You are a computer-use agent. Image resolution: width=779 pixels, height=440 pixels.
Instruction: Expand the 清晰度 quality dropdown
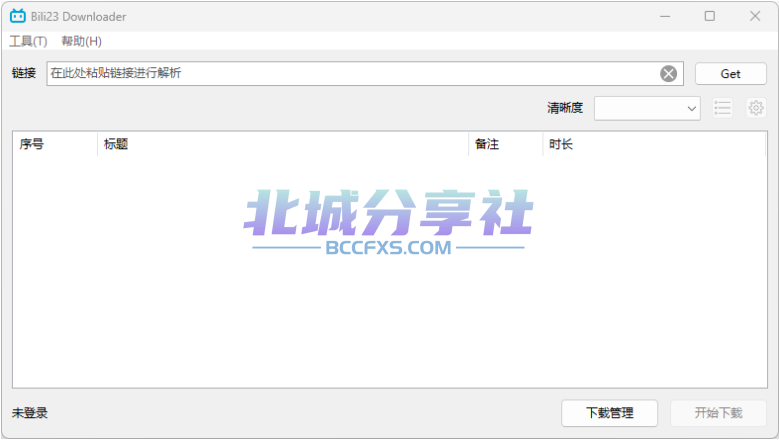pyautogui.click(x=647, y=108)
